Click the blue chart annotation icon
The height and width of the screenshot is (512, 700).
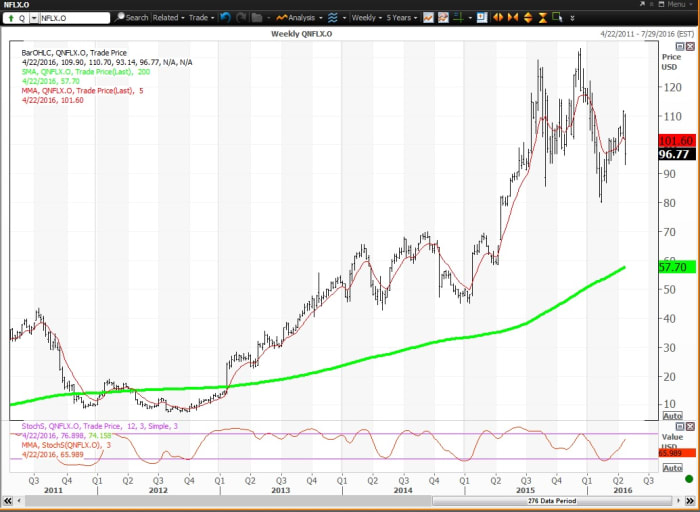point(482,18)
